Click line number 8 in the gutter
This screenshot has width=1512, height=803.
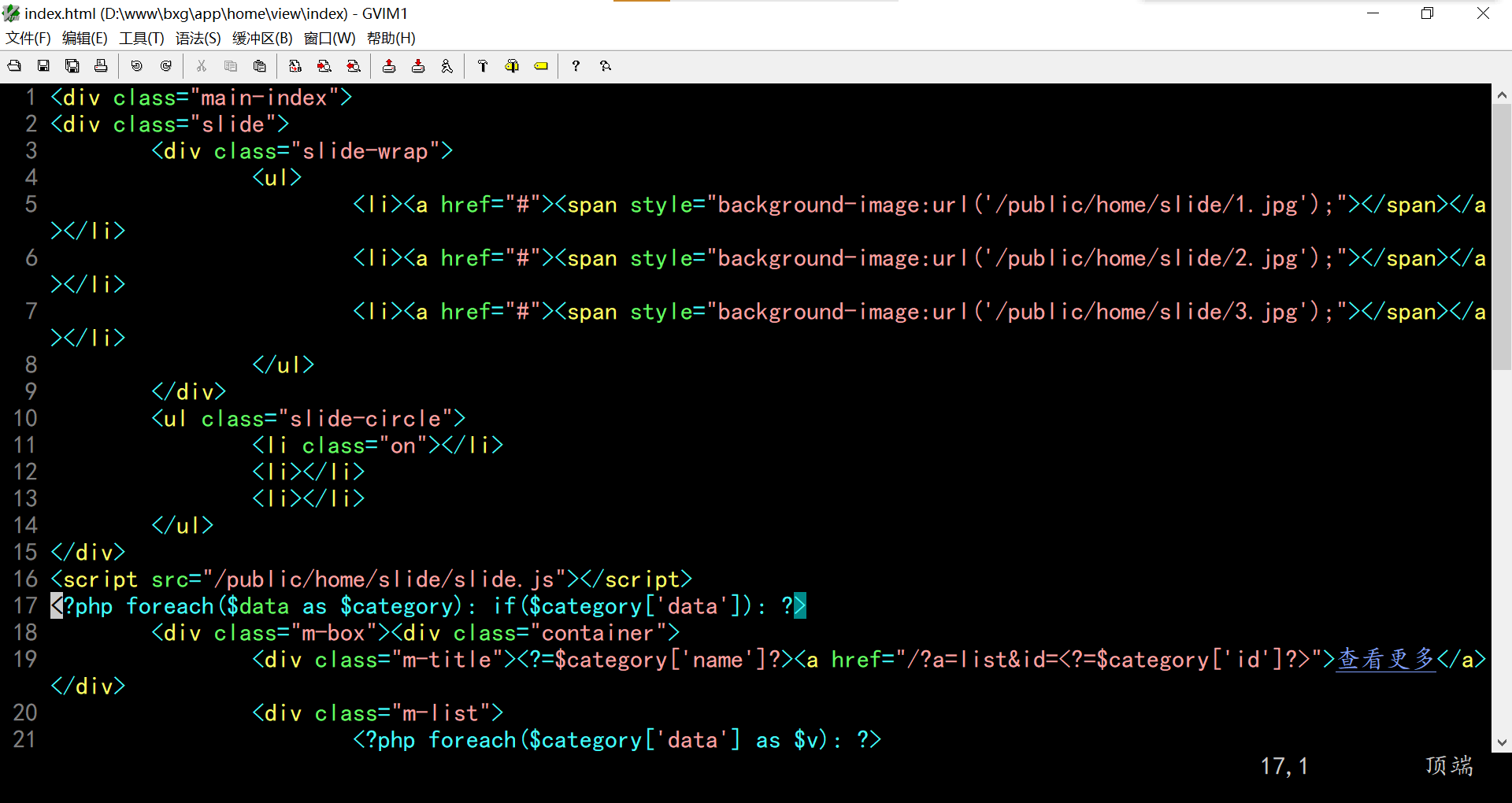point(31,365)
